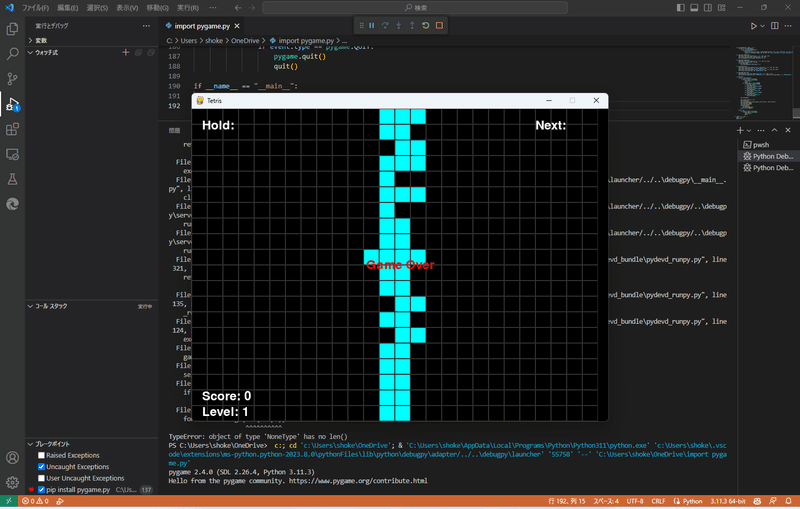Open the remote window indicator in status bar

pos(9,501)
